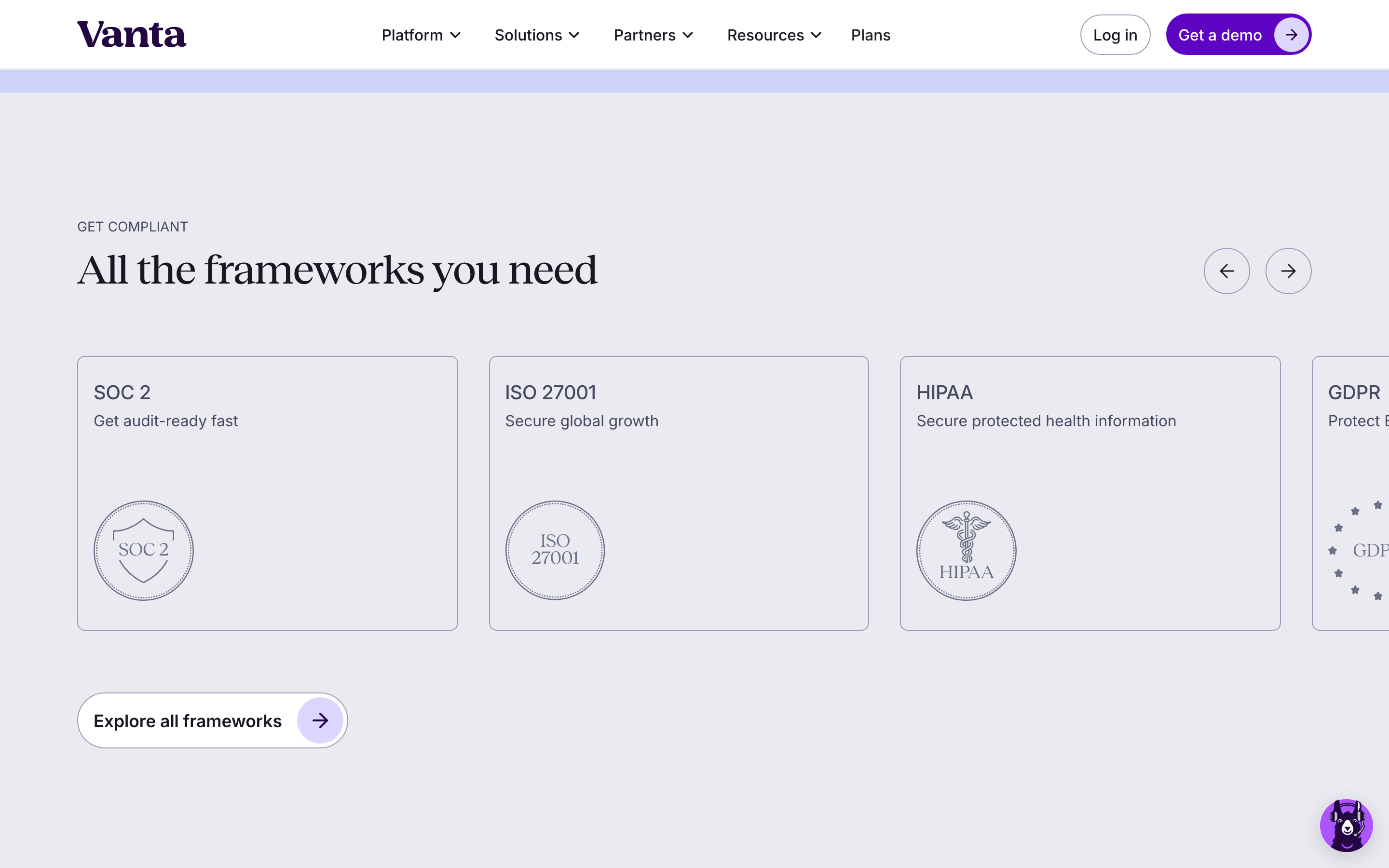Click 'Get audit-ready fast' text
Screen dimensions: 1389x868
point(165,421)
